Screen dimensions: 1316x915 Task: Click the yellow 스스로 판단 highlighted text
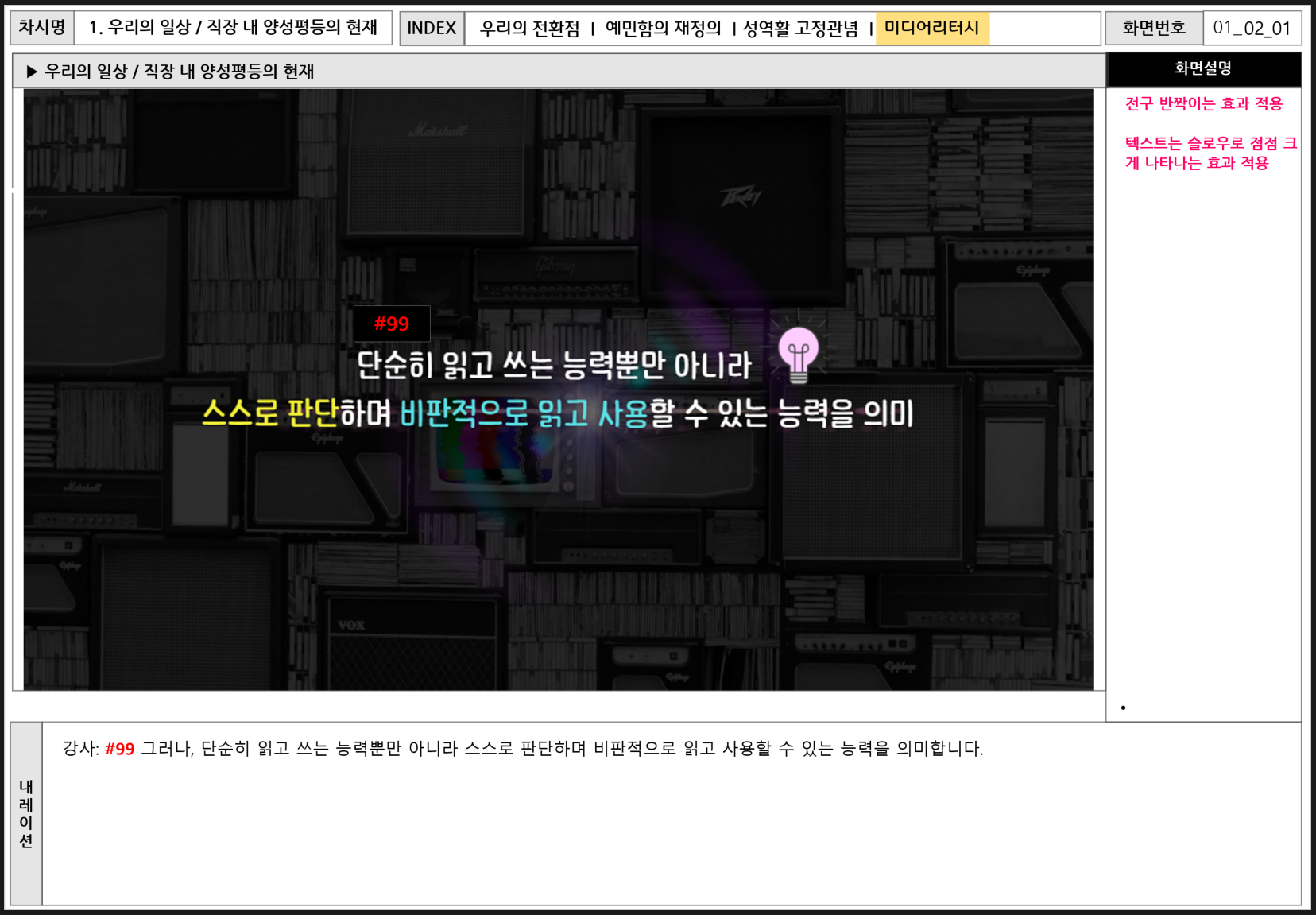(x=270, y=413)
